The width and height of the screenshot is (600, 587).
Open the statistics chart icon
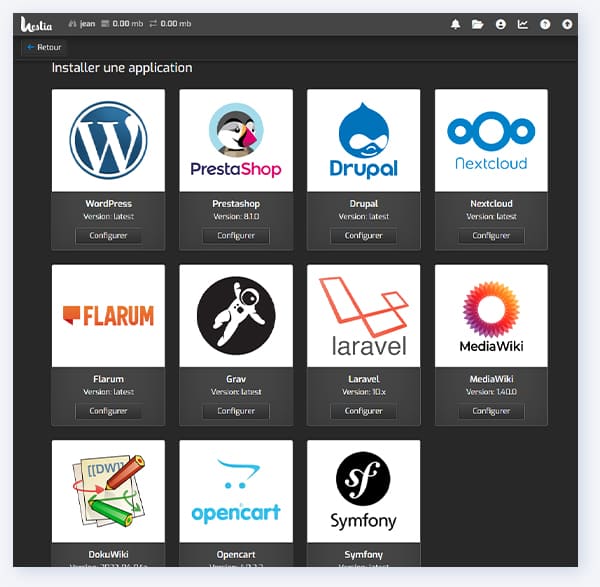[x=522, y=24]
